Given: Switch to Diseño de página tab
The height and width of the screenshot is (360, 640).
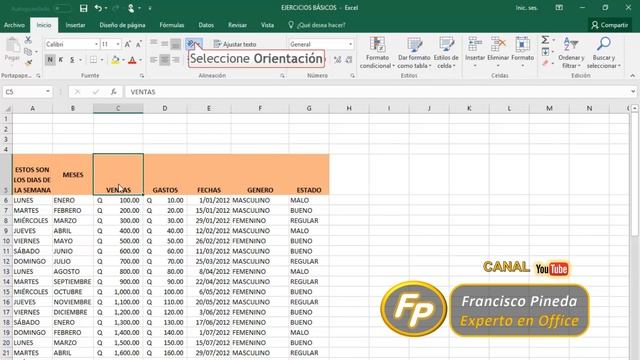Looking at the screenshot, I should click(122, 25).
